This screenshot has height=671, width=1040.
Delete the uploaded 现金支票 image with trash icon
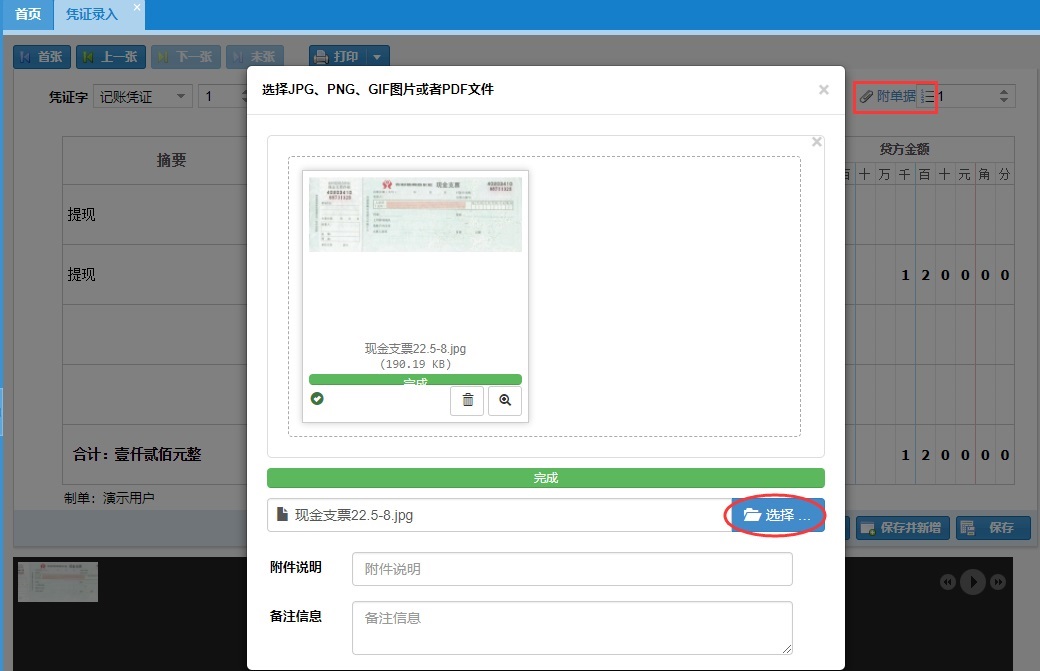coord(467,400)
